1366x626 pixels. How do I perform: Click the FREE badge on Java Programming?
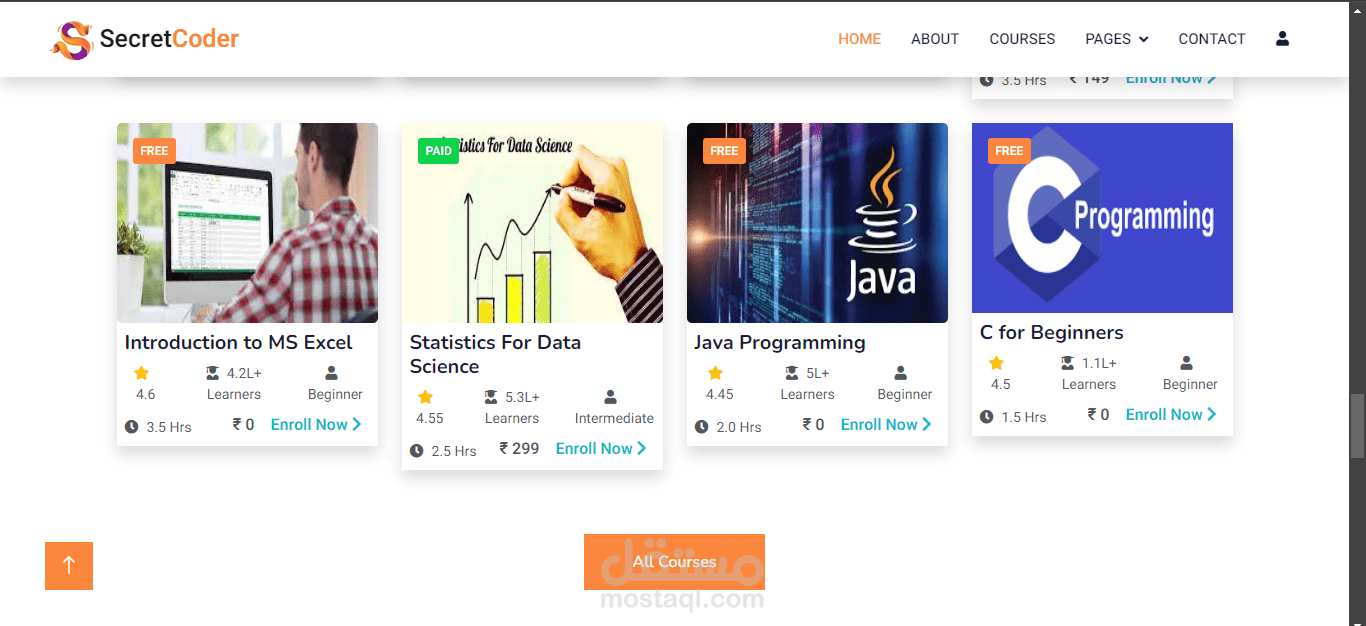point(724,151)
